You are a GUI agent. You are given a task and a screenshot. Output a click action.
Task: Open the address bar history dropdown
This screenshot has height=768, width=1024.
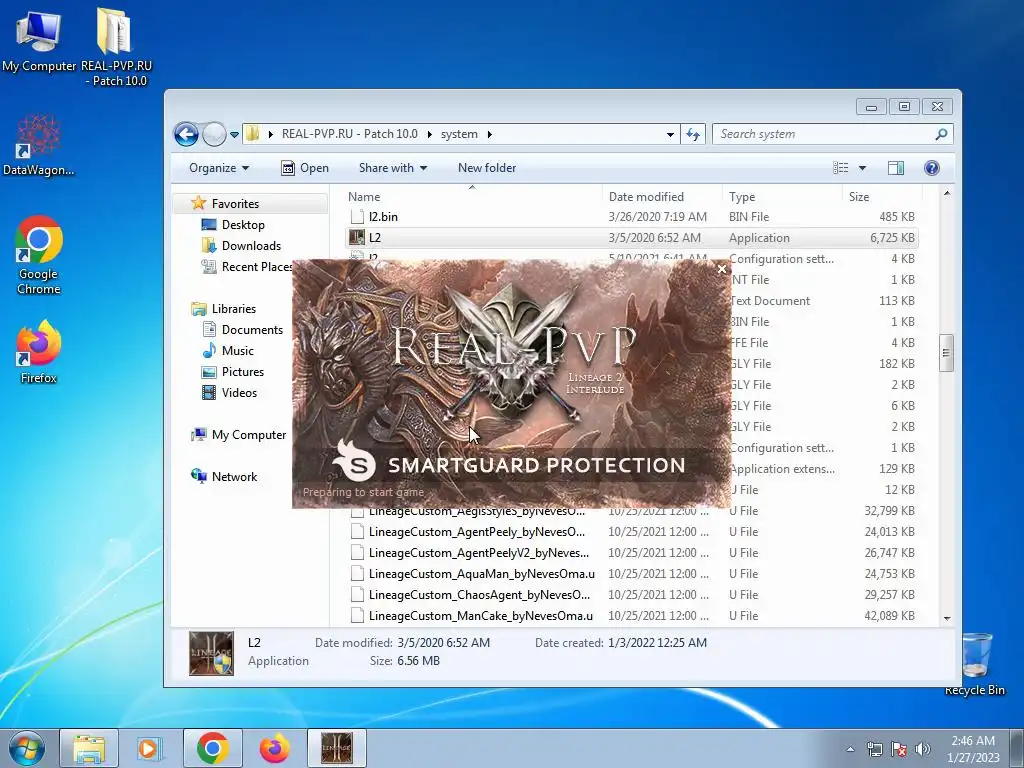point(670,135)
